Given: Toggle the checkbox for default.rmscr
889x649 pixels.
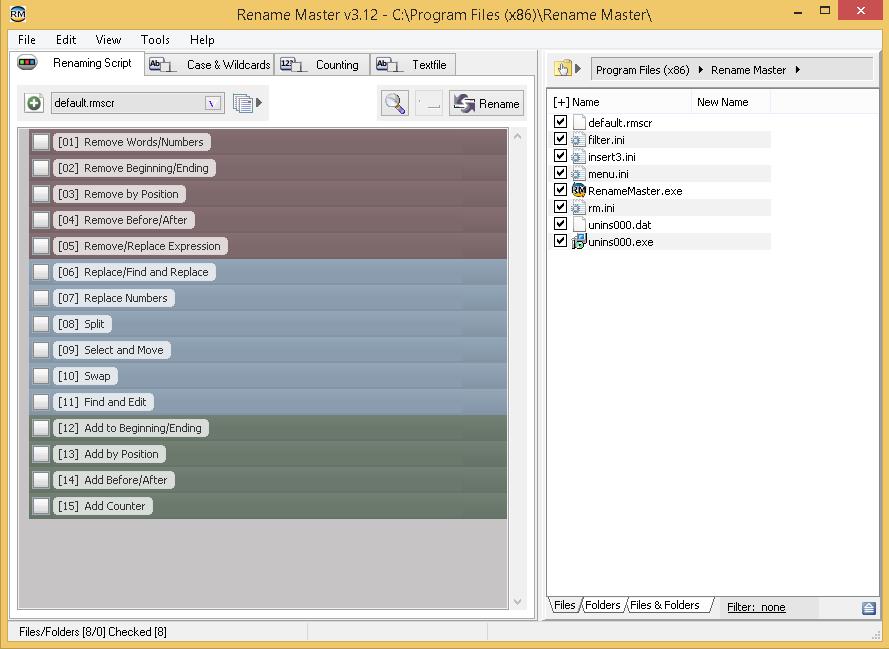Looking at the screenshot, I should pyautogui.click(x=560, y=122).
